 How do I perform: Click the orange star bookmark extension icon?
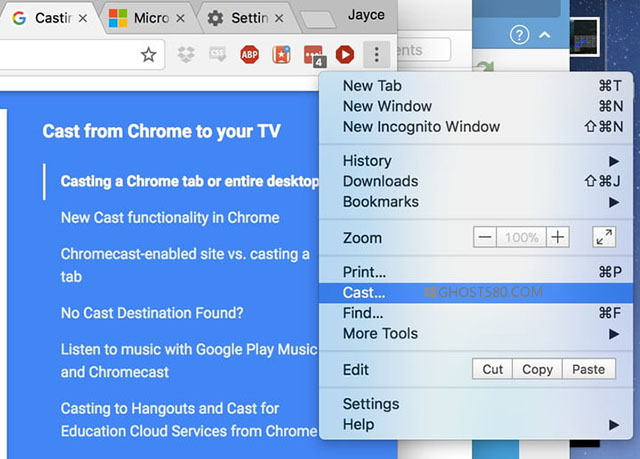[x=282, y=54]
